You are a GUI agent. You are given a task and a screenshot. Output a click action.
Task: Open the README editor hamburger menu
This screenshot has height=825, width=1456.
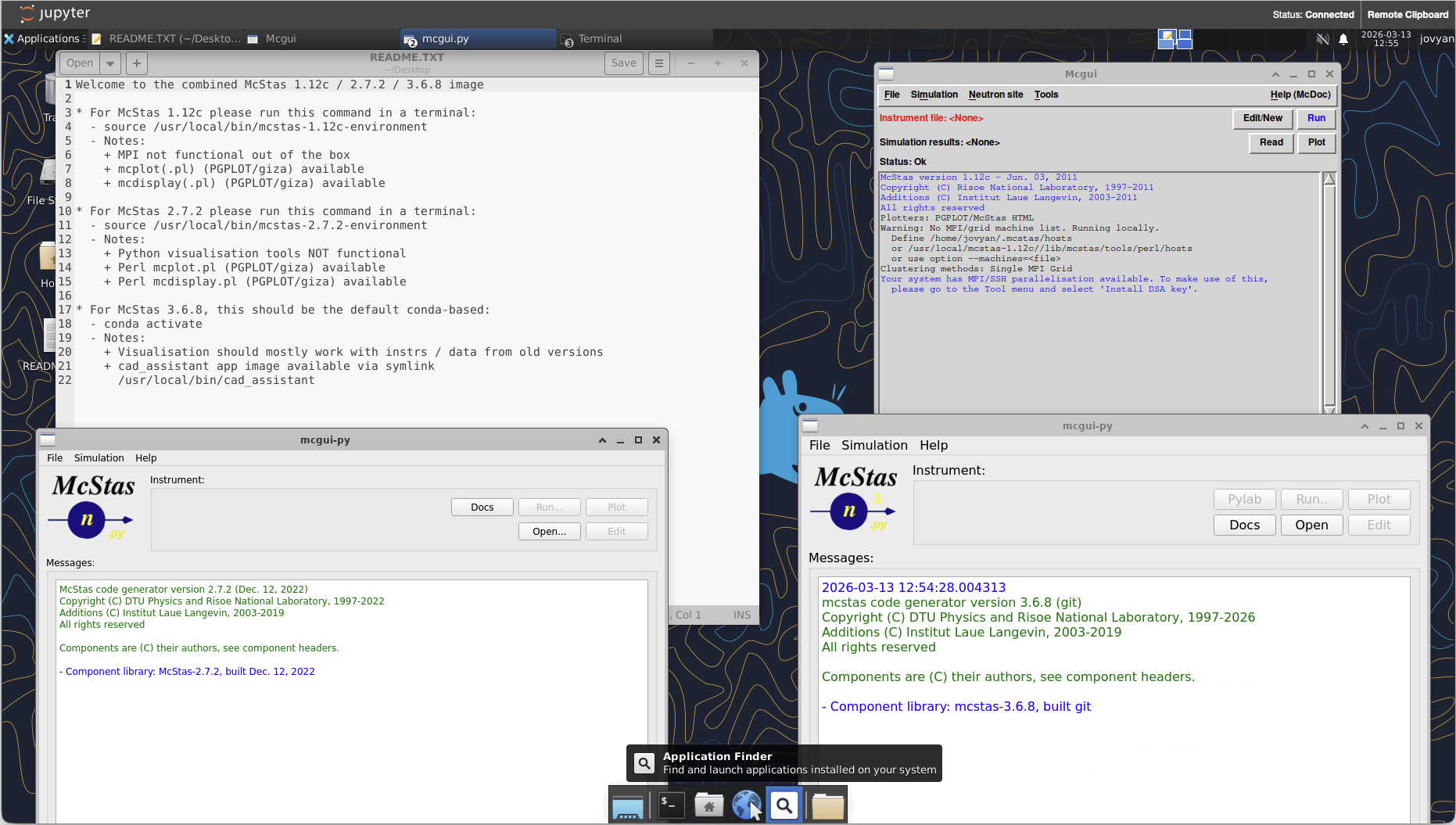pyautogui.click(x=659, y=63)
